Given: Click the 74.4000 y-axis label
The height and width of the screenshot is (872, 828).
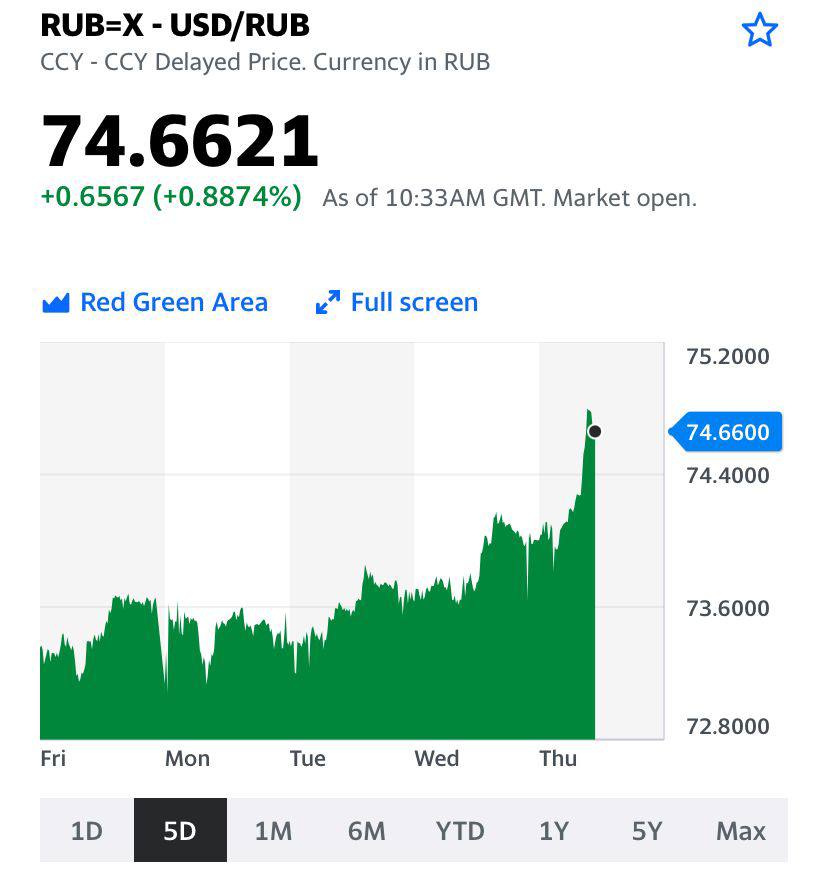Looking at the screenshot, I should pos(727,475).
